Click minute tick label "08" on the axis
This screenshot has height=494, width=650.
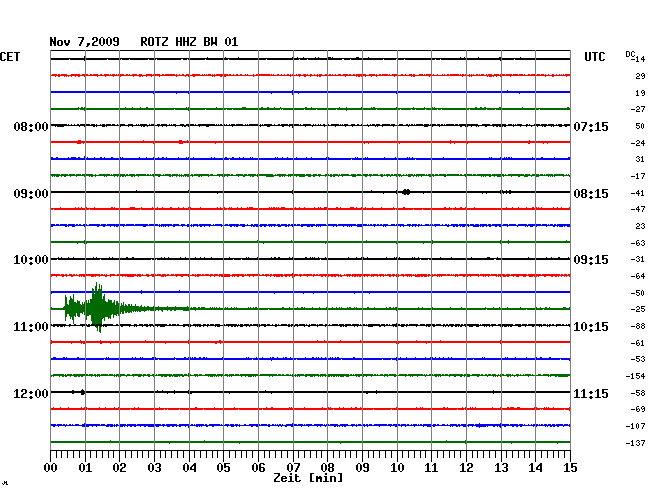(x=327, y=467)
